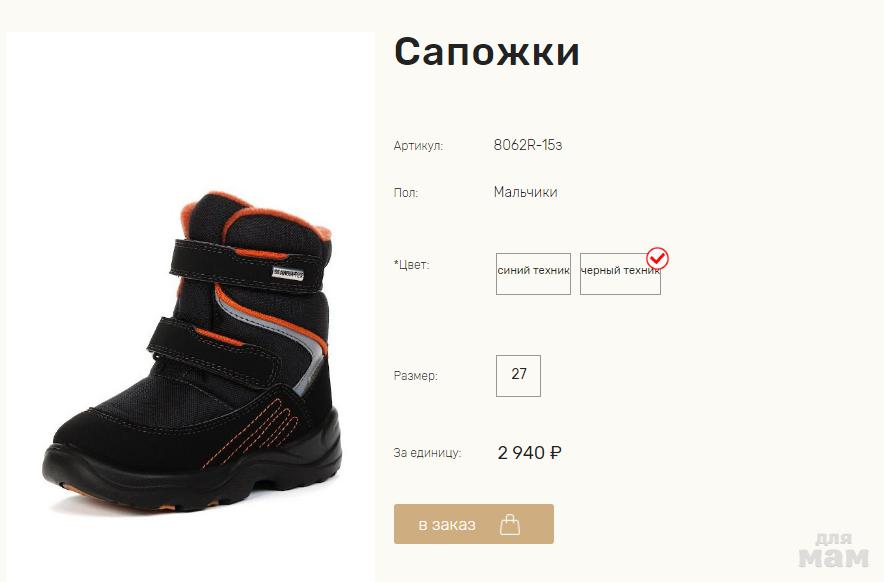
Task: Click the red checkmark badge on черный техник
Action: pos(657,258)
